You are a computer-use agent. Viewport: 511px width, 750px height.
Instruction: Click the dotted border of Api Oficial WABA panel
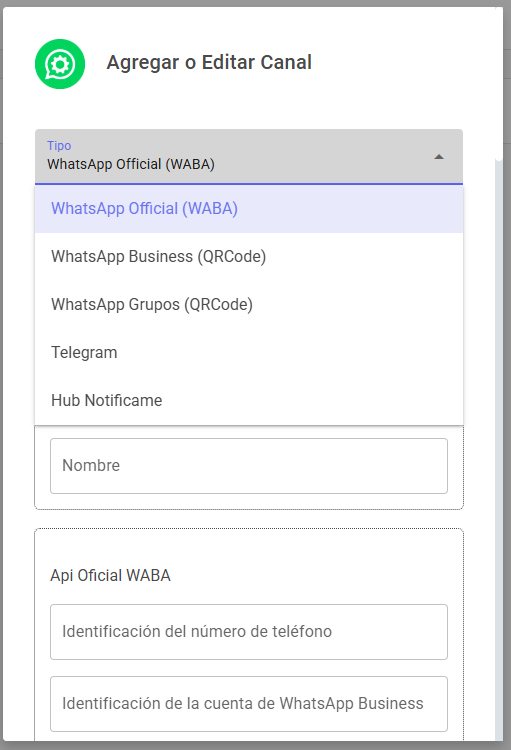(x=249, y=529)
